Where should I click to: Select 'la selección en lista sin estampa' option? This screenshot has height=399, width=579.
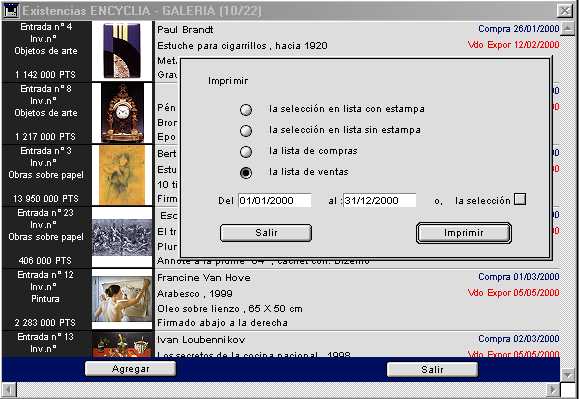(x=246, y=131)
